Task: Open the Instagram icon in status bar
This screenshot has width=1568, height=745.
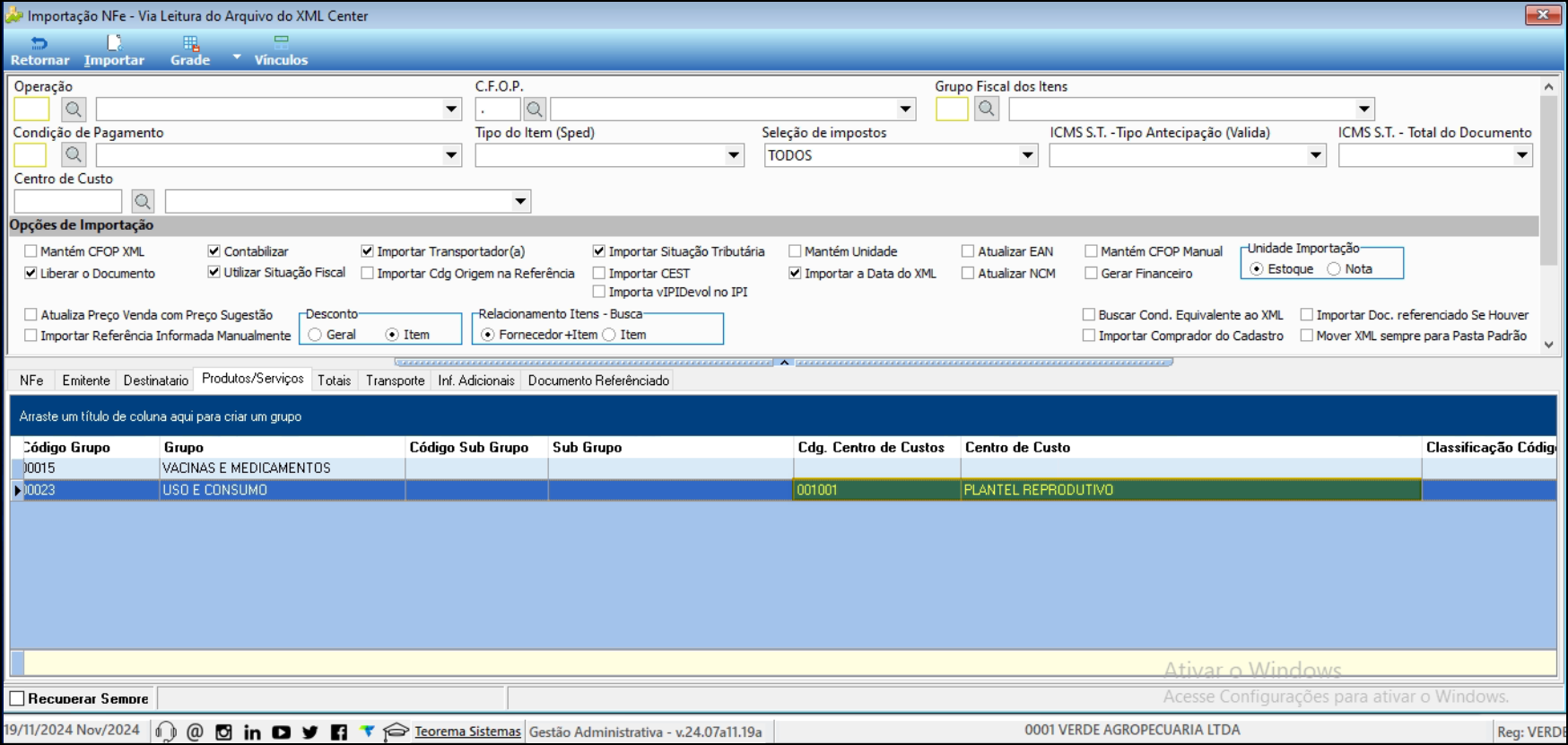Action: coord(223,732)
